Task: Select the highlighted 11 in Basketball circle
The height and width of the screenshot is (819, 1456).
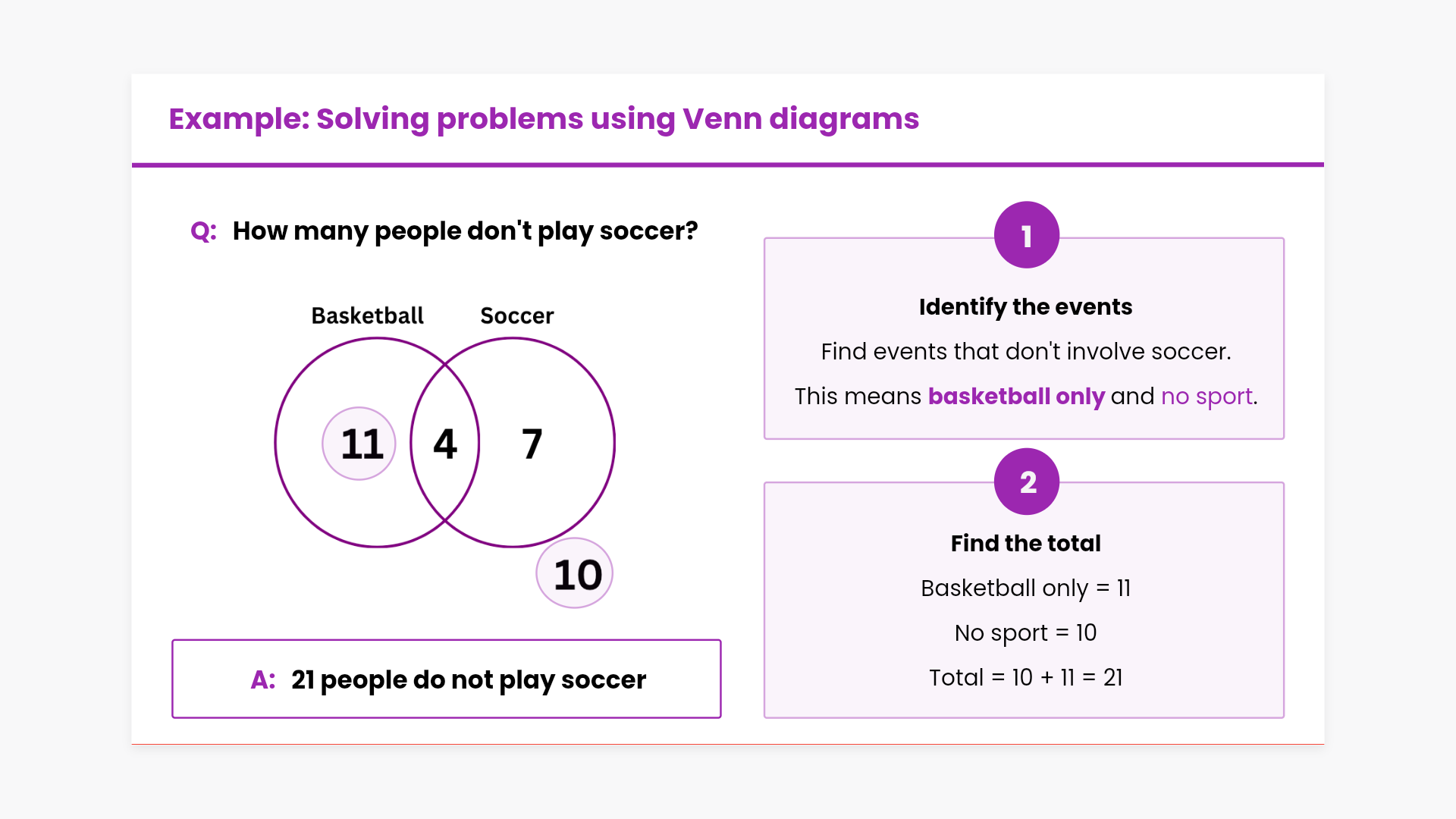Action: click(359, 444)
